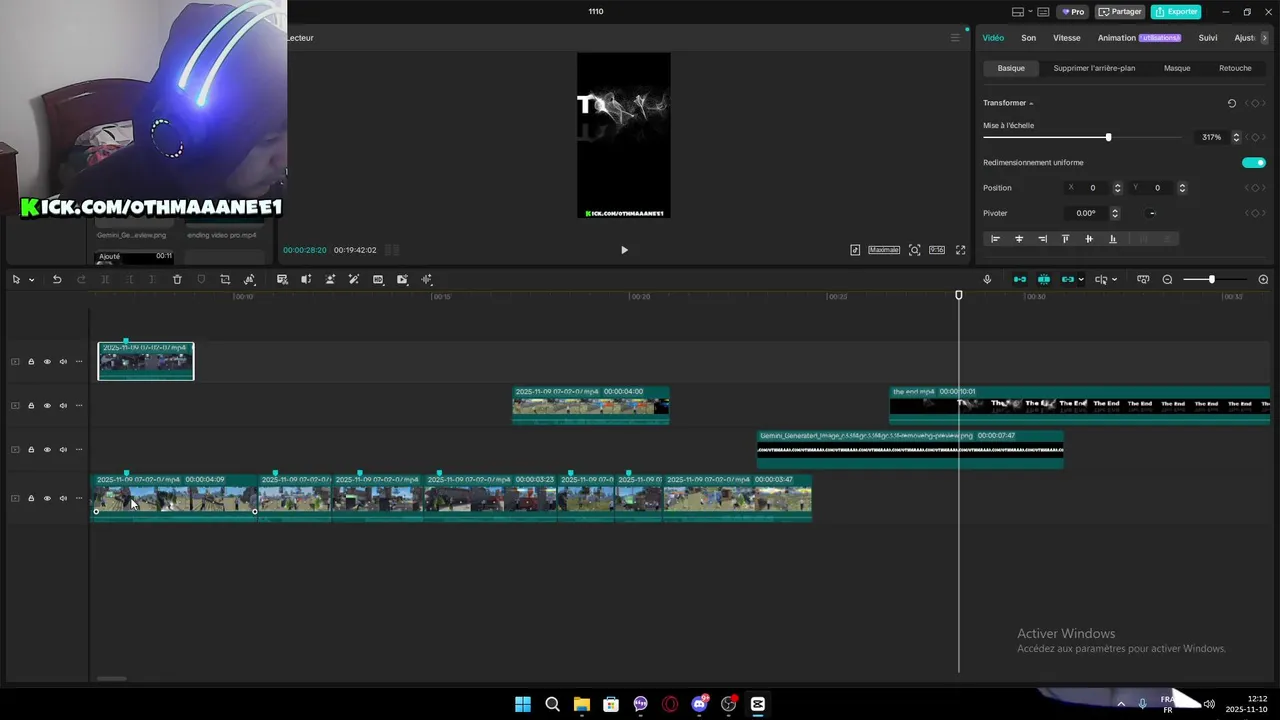This screenshot has height=720, width=1280.
Task: Play the preview video
Action: (624, 250)
